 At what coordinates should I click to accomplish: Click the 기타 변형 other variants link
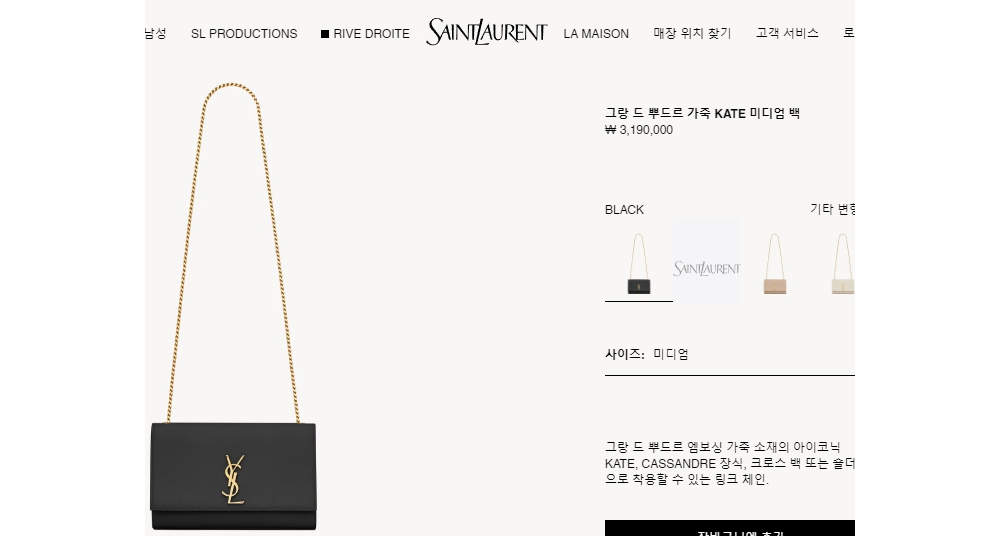click(x=832, y=209)
